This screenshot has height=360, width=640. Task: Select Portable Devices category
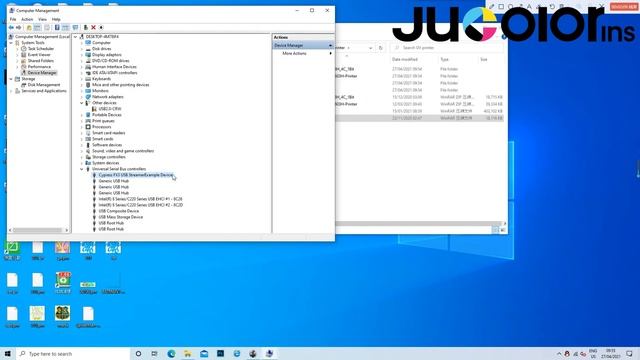point(107,115)
